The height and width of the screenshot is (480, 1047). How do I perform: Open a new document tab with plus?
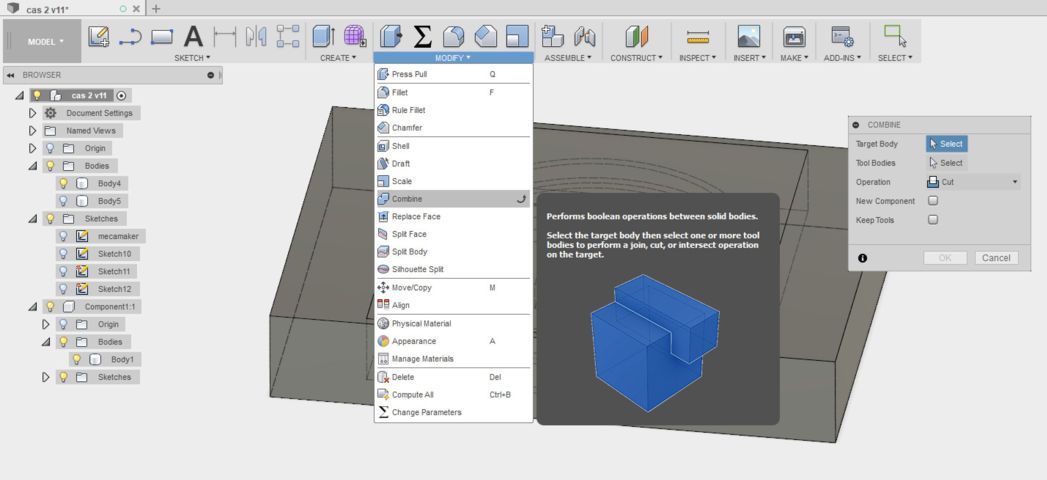point(156,9)
